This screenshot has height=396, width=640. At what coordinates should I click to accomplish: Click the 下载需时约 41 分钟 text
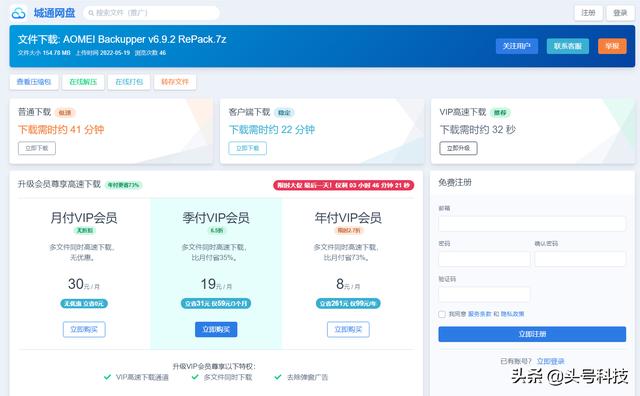coord(61,130)
